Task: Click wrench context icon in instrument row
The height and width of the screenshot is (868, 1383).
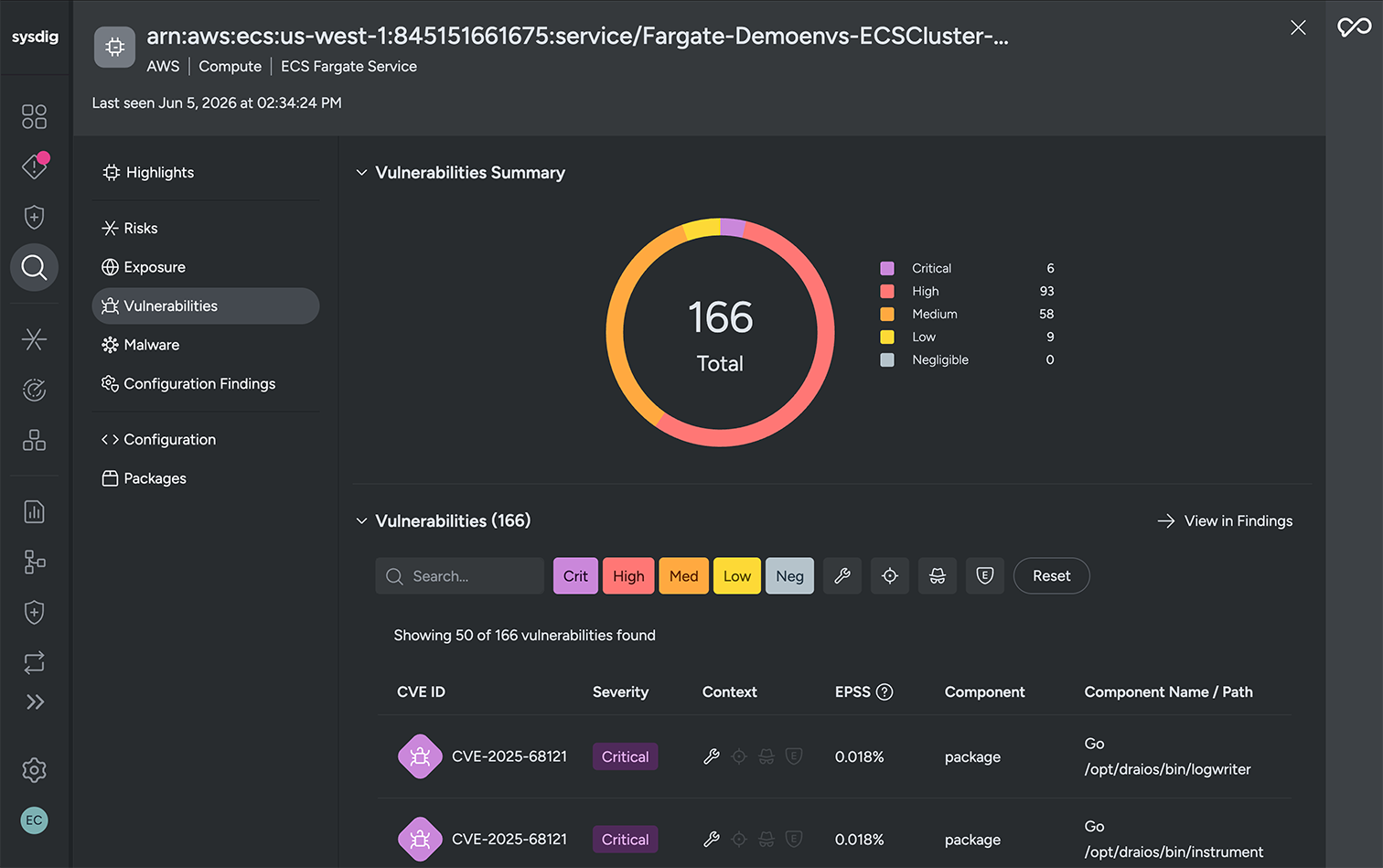Action: pos(712,839)
